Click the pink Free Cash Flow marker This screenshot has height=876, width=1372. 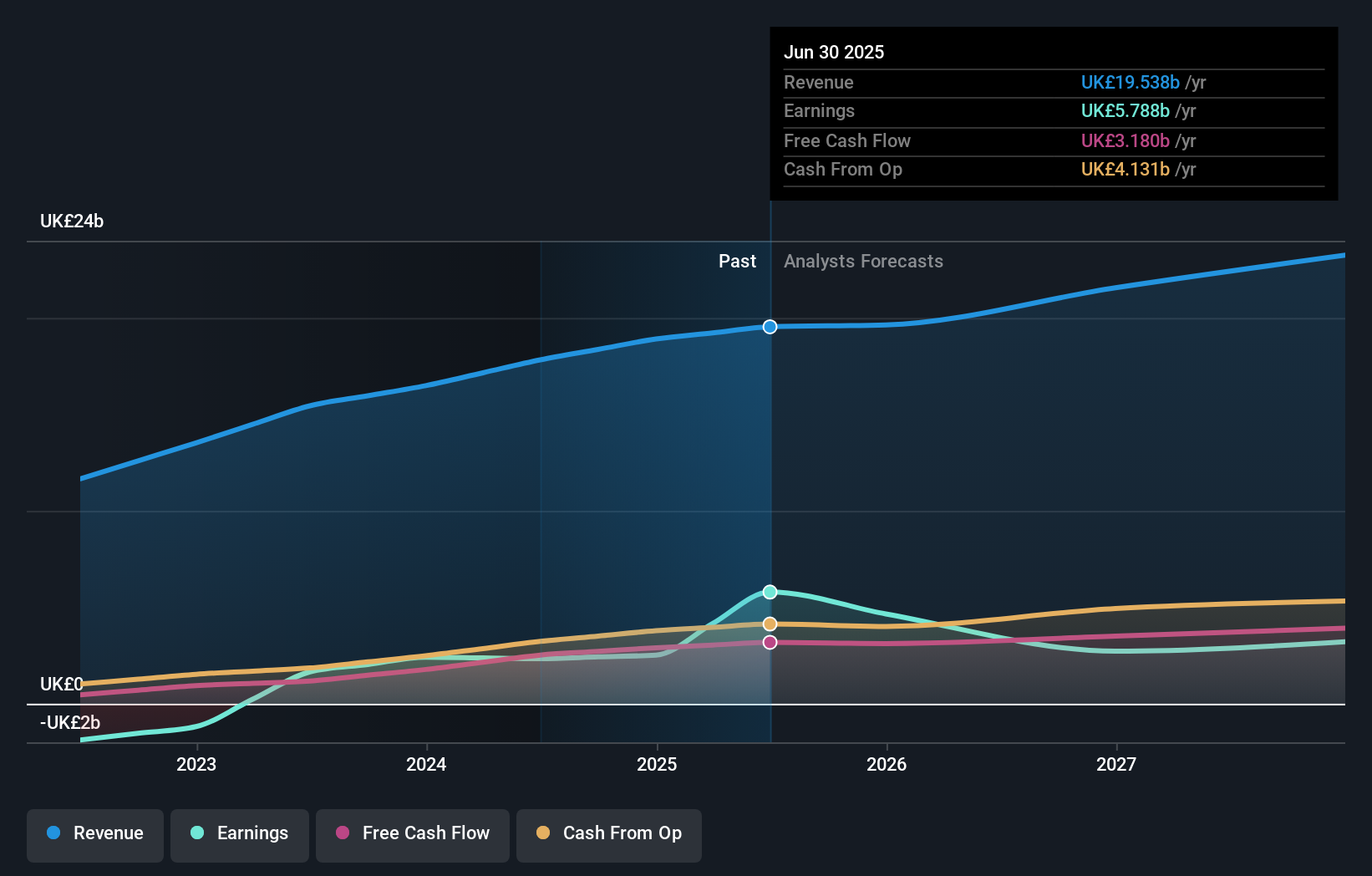click(x=769, y=641)
